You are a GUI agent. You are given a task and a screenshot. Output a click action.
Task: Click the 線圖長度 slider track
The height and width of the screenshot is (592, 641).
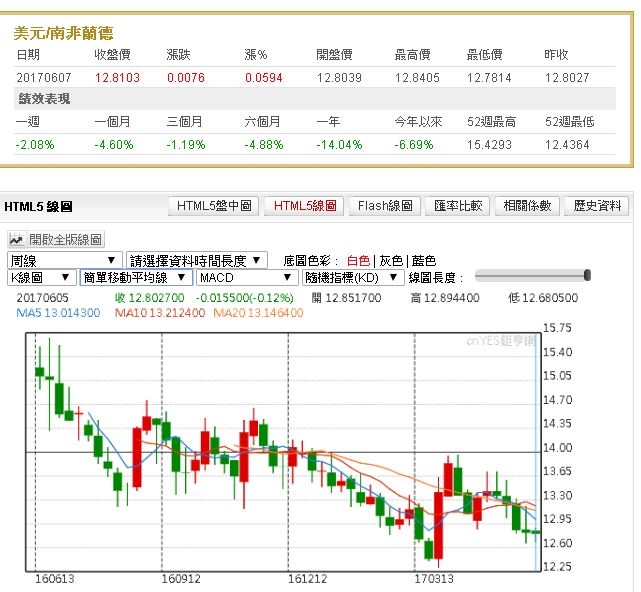532,276
